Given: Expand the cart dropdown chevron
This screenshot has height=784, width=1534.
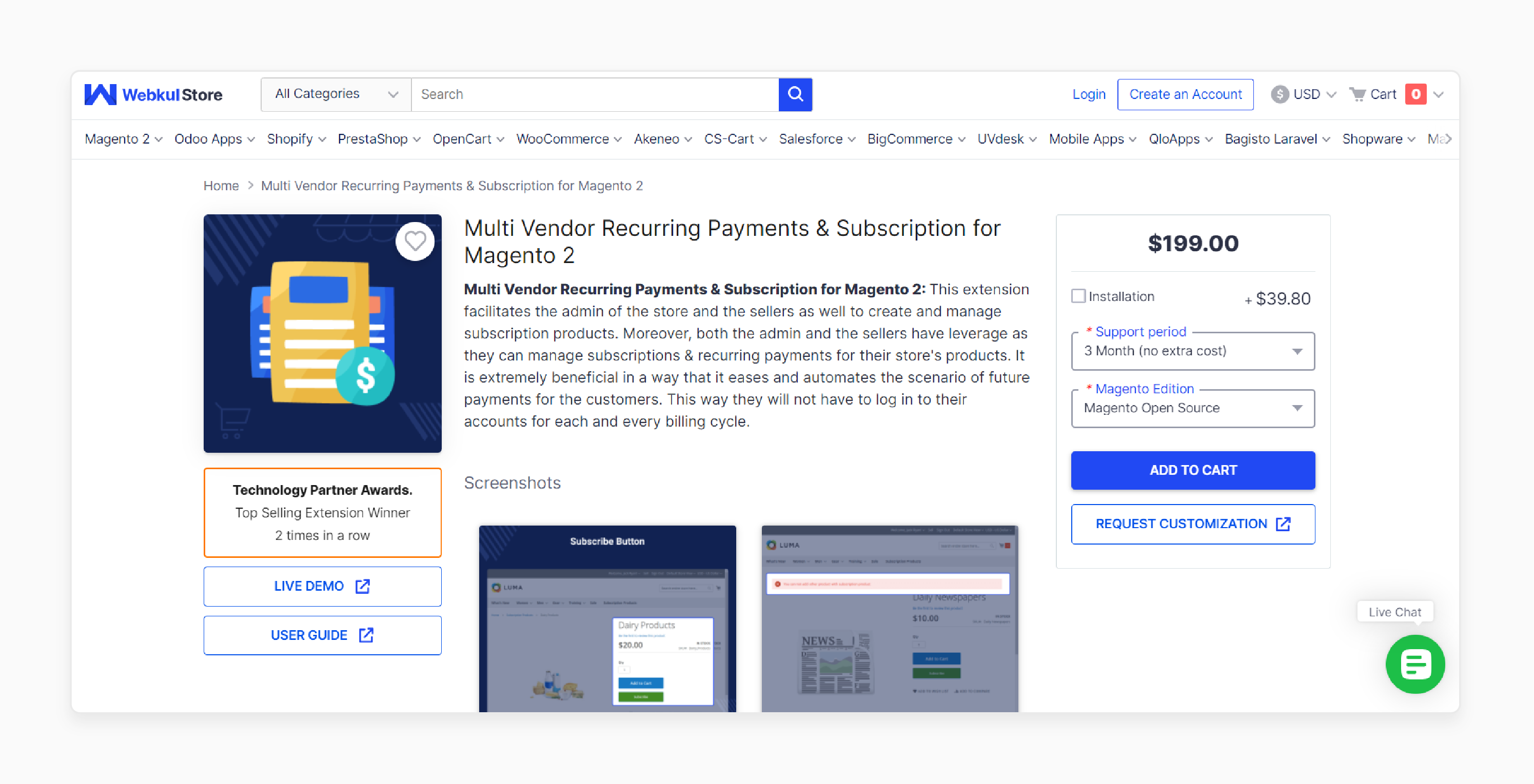Looking at the screenshot, I should [1438, 94].
